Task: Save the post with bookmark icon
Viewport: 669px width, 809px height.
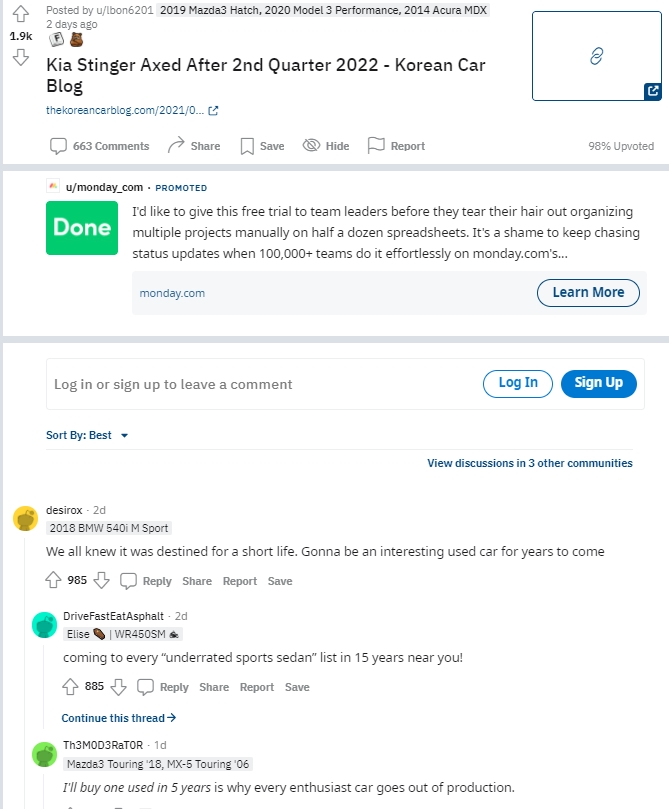Action: point(262,146)
